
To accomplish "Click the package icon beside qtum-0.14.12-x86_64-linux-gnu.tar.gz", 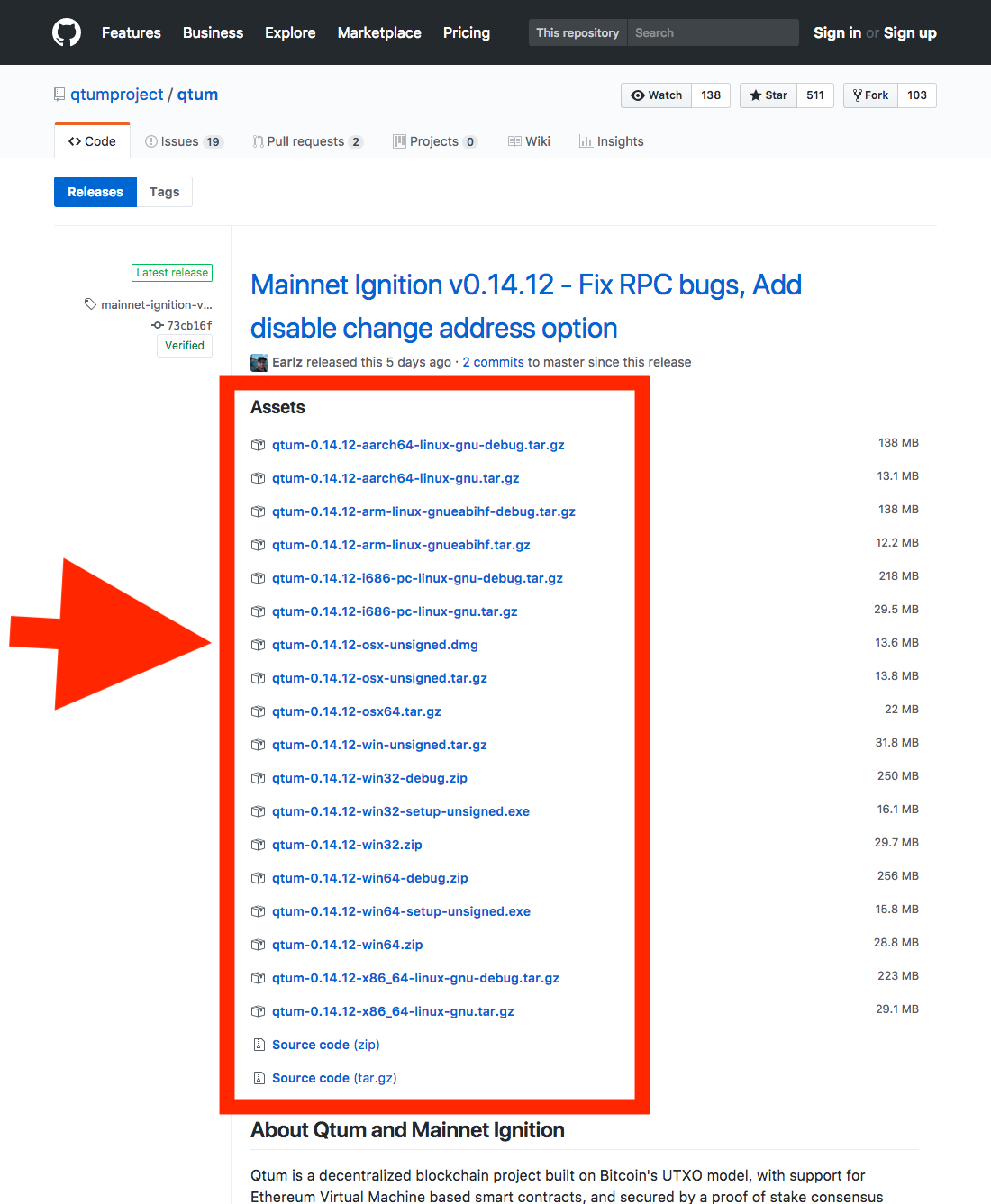I will (x=259, y=1011).
